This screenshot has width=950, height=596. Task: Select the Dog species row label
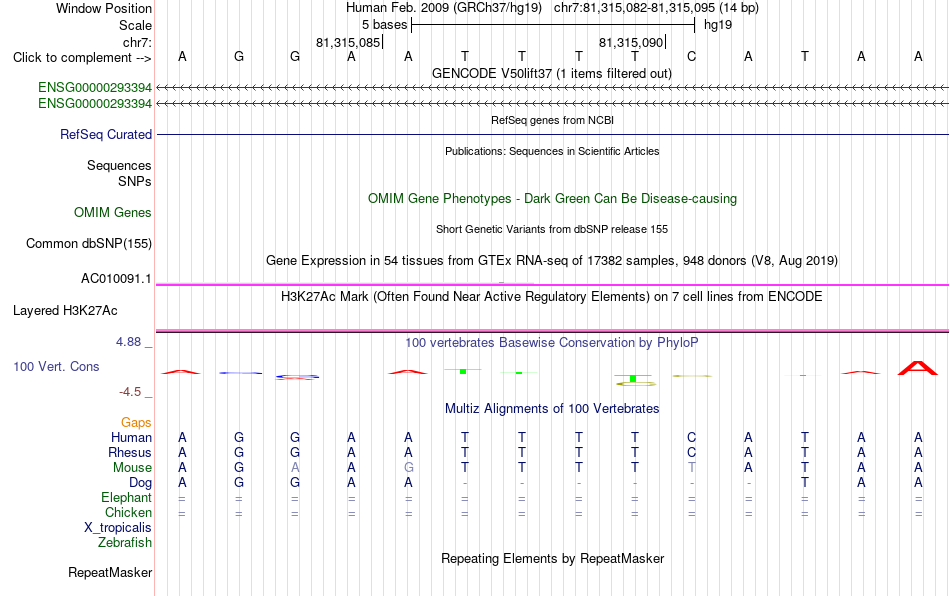tap(140, 483)
